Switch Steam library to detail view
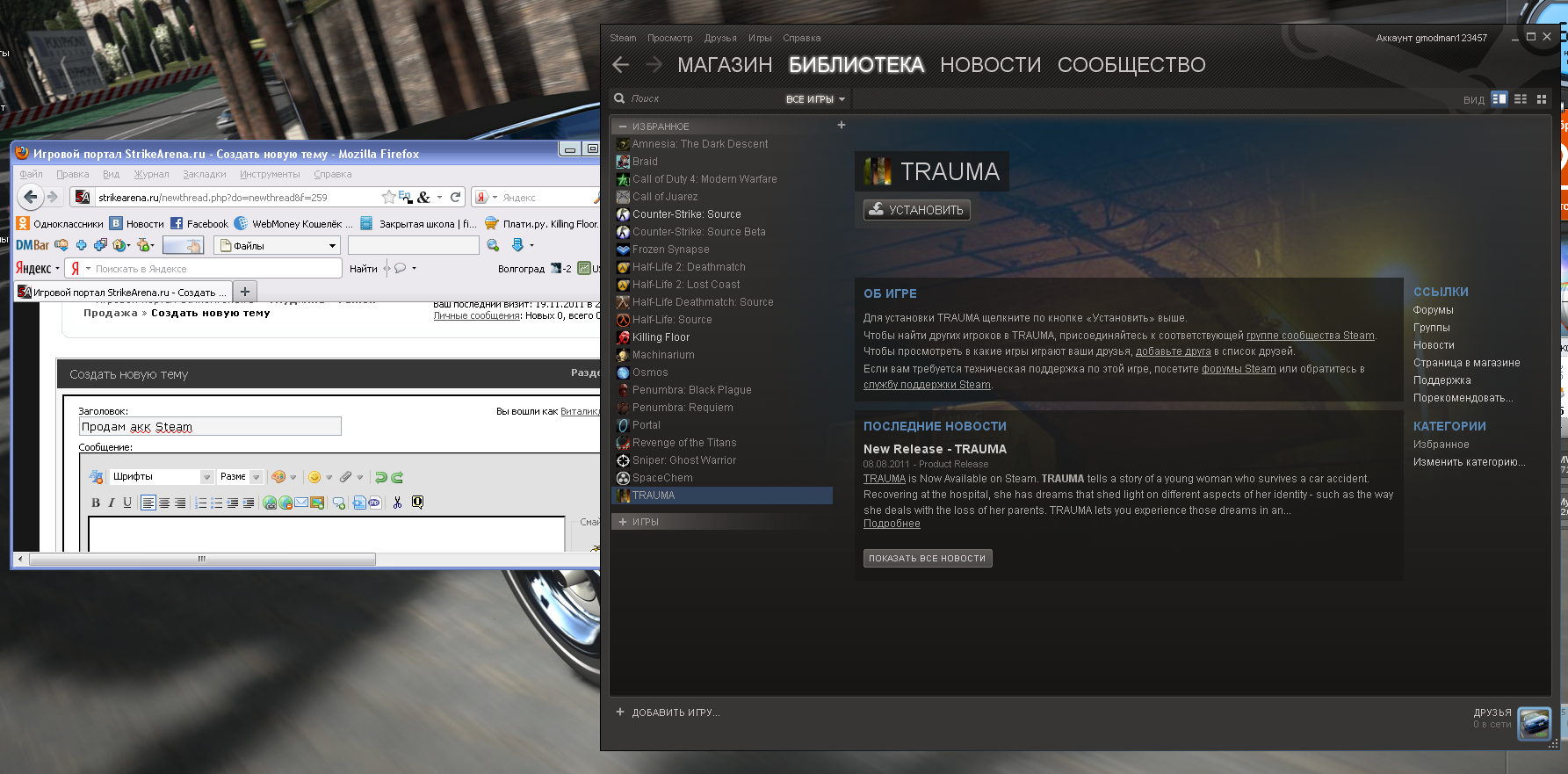 pos(1499,99)
